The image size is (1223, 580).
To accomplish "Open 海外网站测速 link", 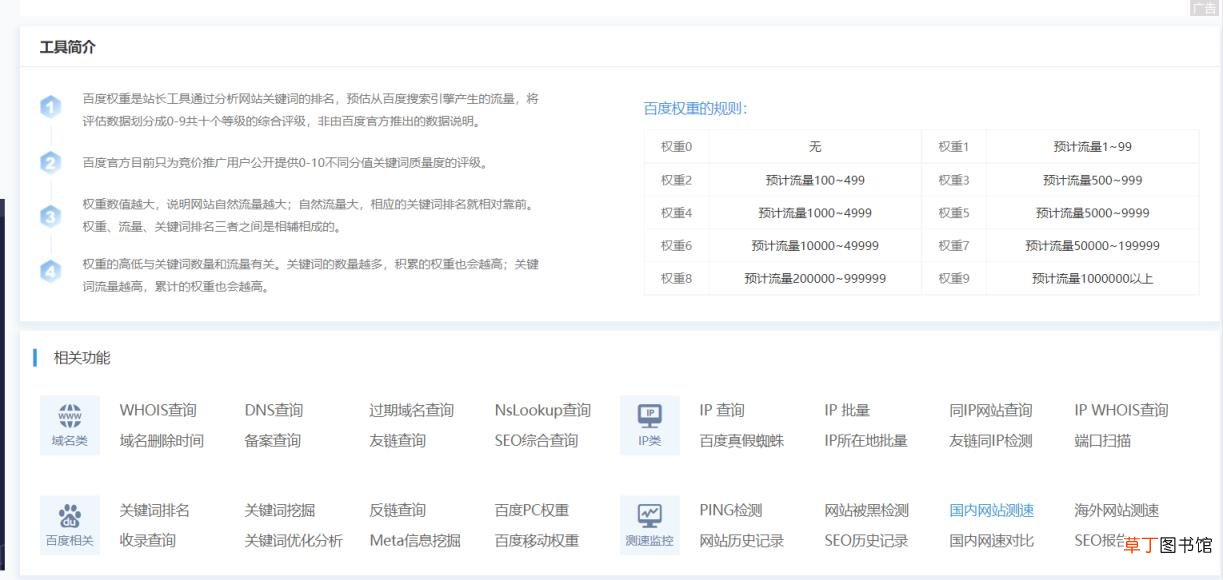I will pyautogui.click(x=1117, y=510).
